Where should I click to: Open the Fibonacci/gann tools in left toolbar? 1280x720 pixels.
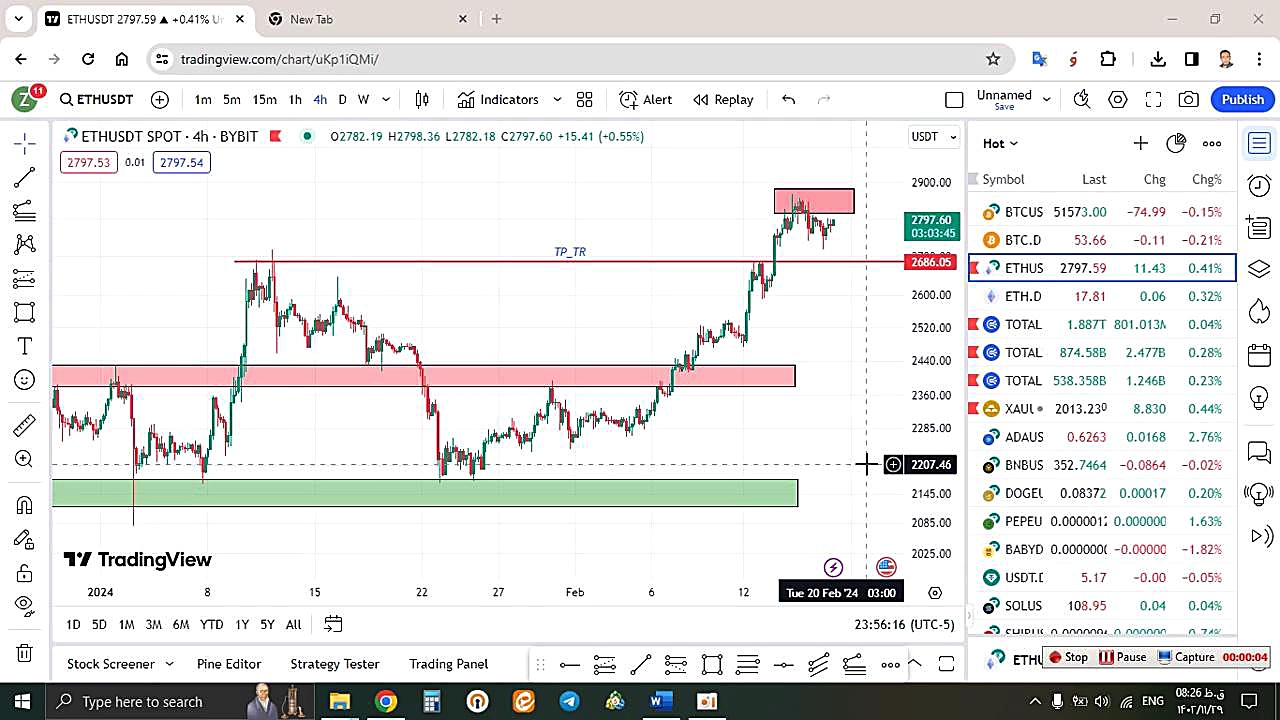pos(25,211)
